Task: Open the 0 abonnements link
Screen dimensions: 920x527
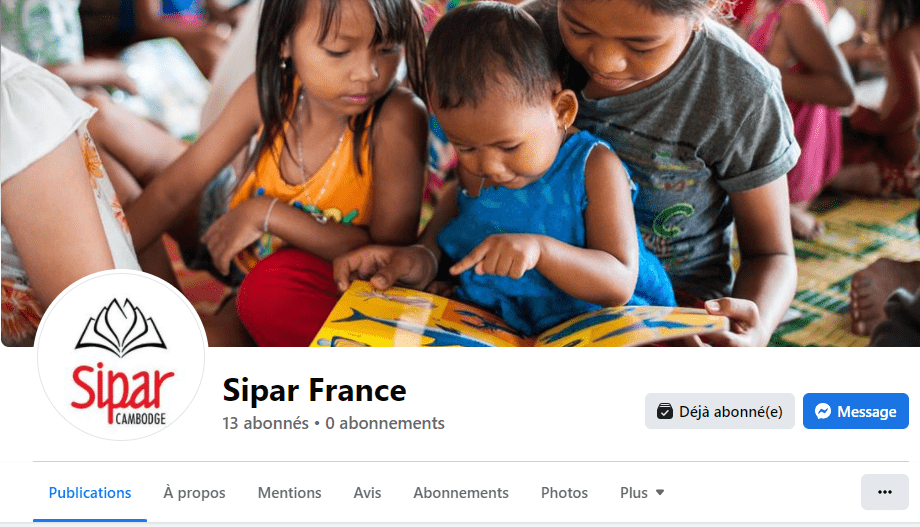Action: tap(385, 423)
